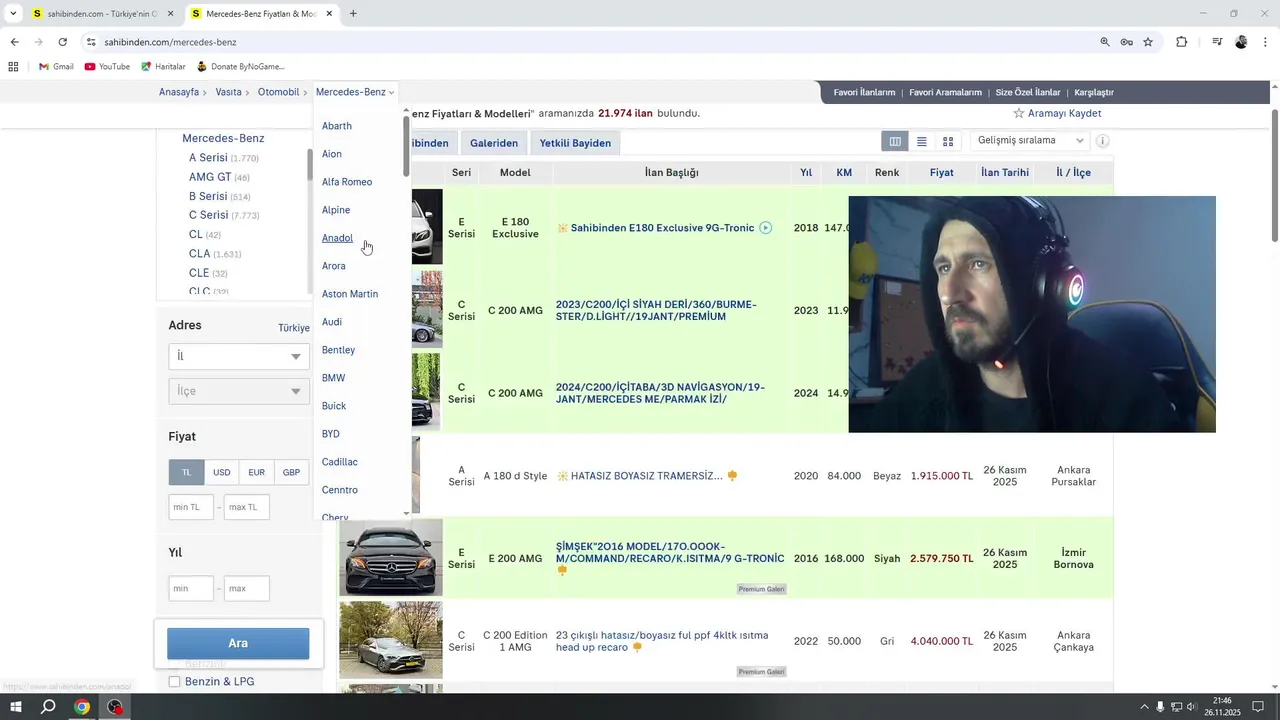Open Chrome profile avatar

click(x=1241, y=42)
